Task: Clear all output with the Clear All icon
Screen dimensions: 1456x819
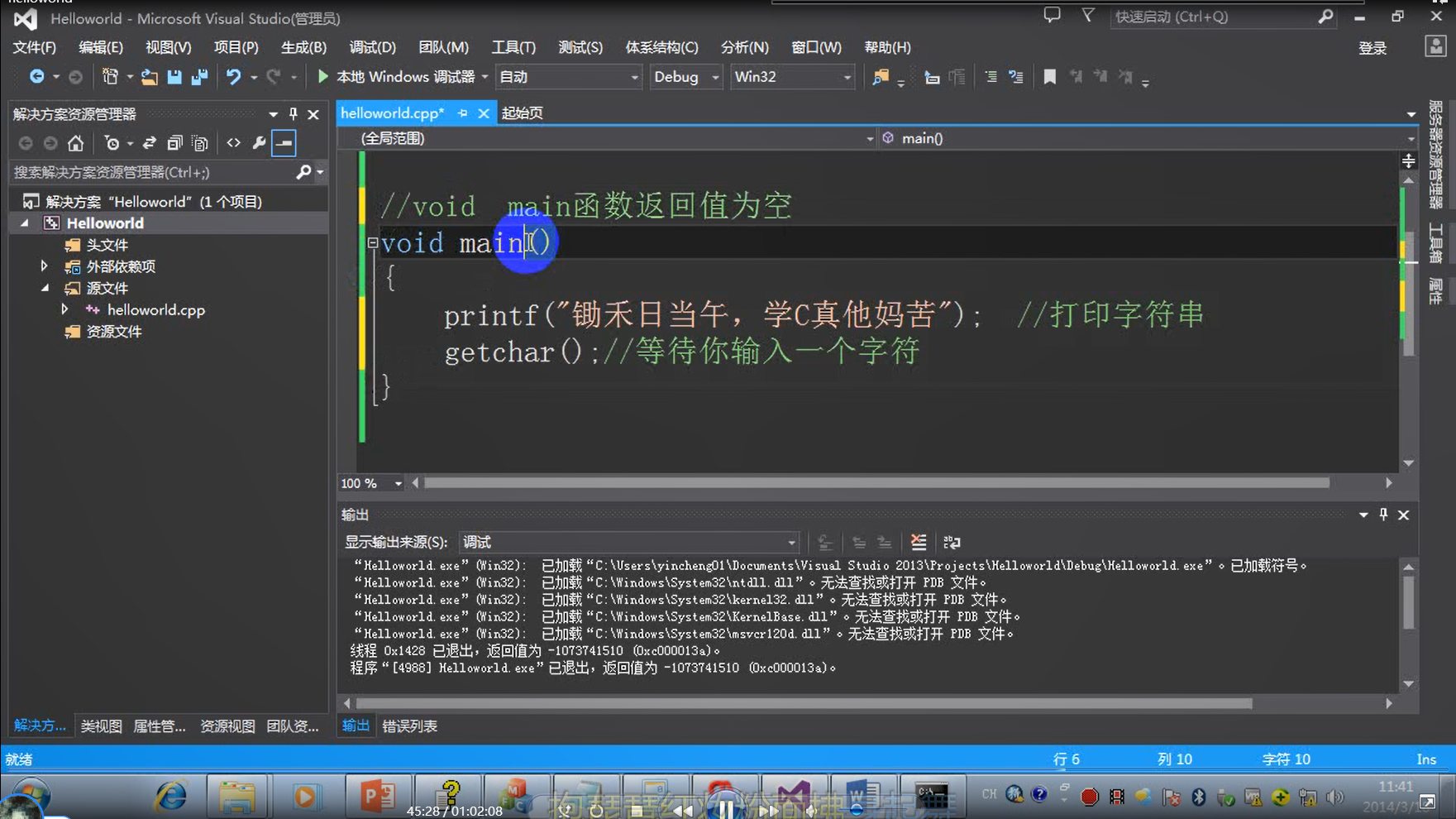Action: point(919,542)
